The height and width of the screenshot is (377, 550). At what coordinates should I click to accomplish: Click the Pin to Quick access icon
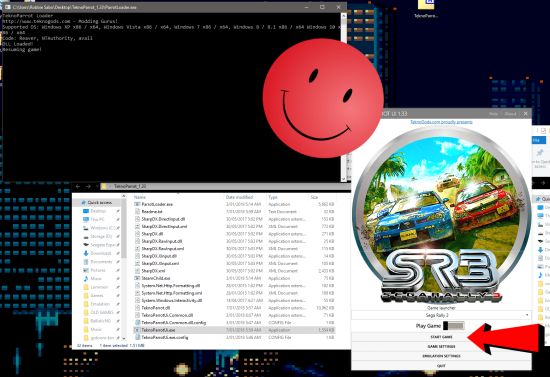point(540,153)
